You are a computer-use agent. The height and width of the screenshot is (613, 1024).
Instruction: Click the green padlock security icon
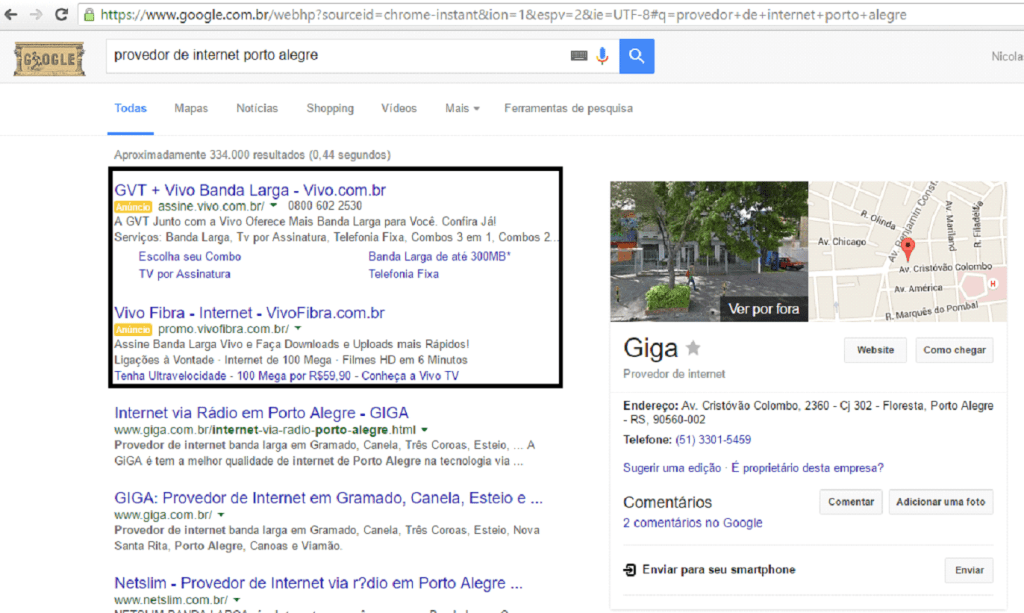pyautogui.click(x=89, y=14)
